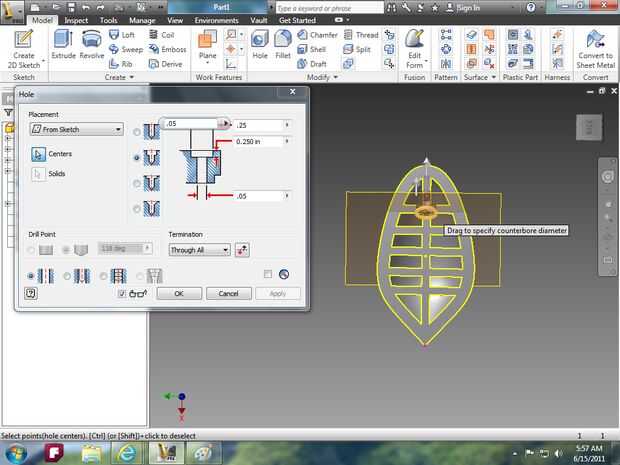Choose the Chamfer tool

coord(318,35)
